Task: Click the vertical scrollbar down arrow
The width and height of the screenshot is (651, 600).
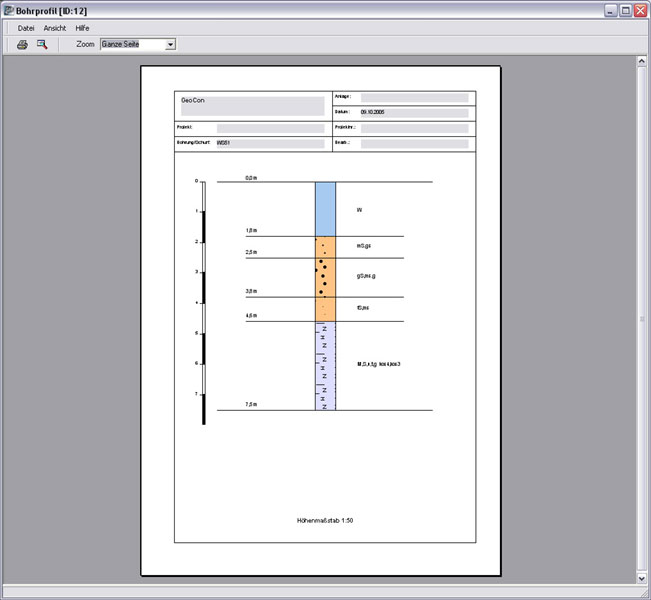Action: coord(642,578)
